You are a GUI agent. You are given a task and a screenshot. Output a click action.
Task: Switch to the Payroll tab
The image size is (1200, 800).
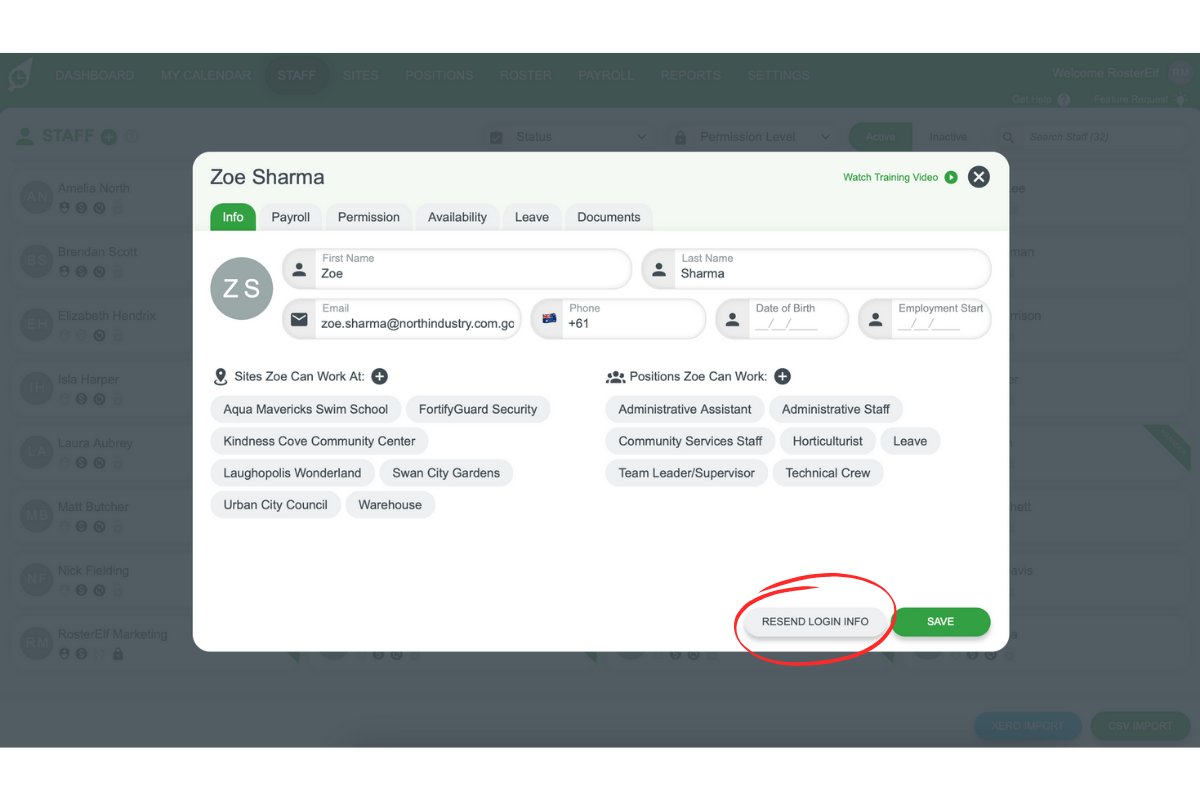coord(291,217)
